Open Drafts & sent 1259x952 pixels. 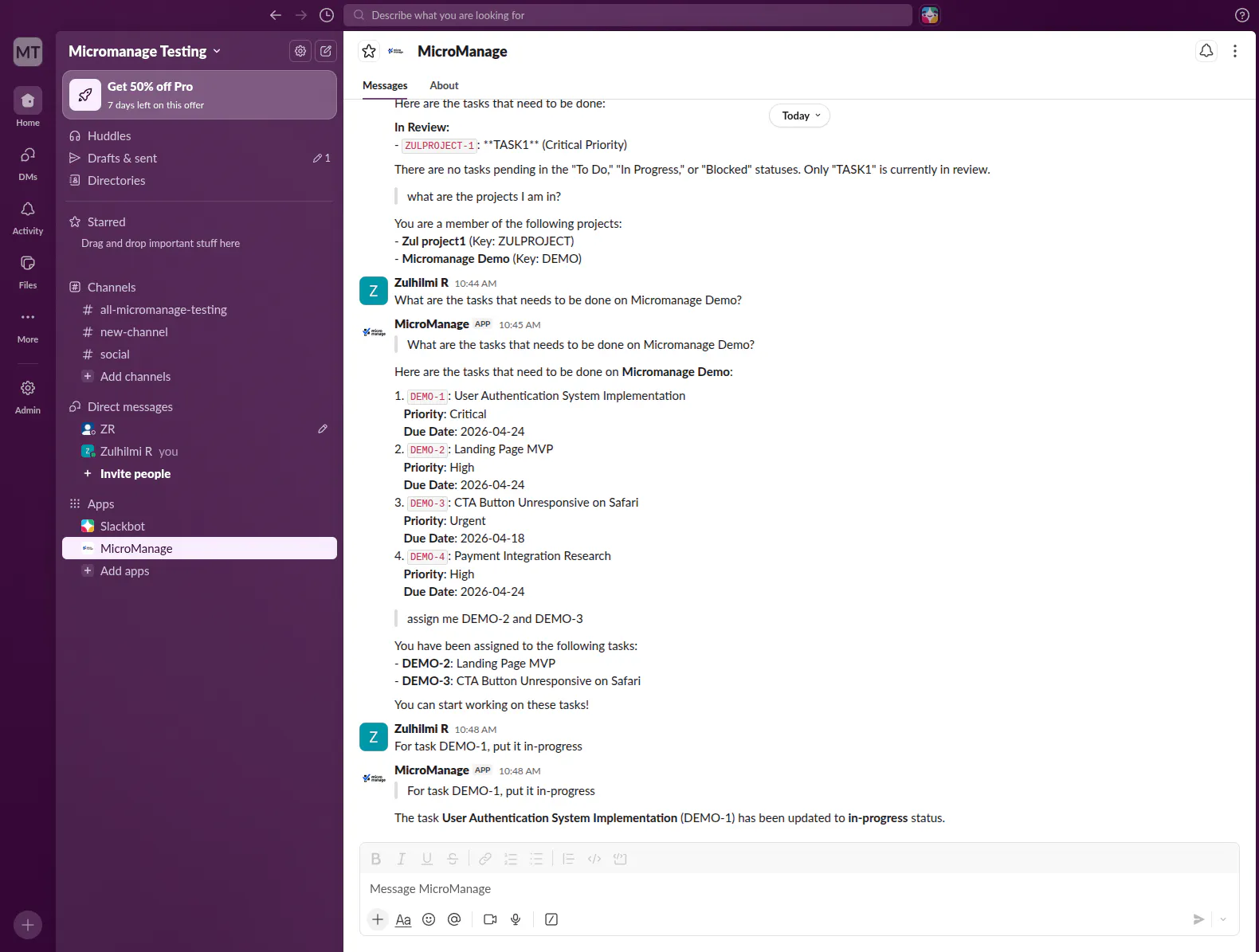[x=199, y=158]
